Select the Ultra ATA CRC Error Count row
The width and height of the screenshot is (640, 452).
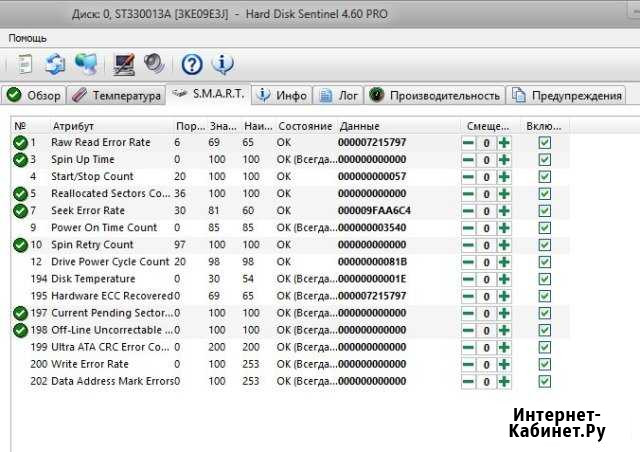pyautogui.click(x=291, y=347)
